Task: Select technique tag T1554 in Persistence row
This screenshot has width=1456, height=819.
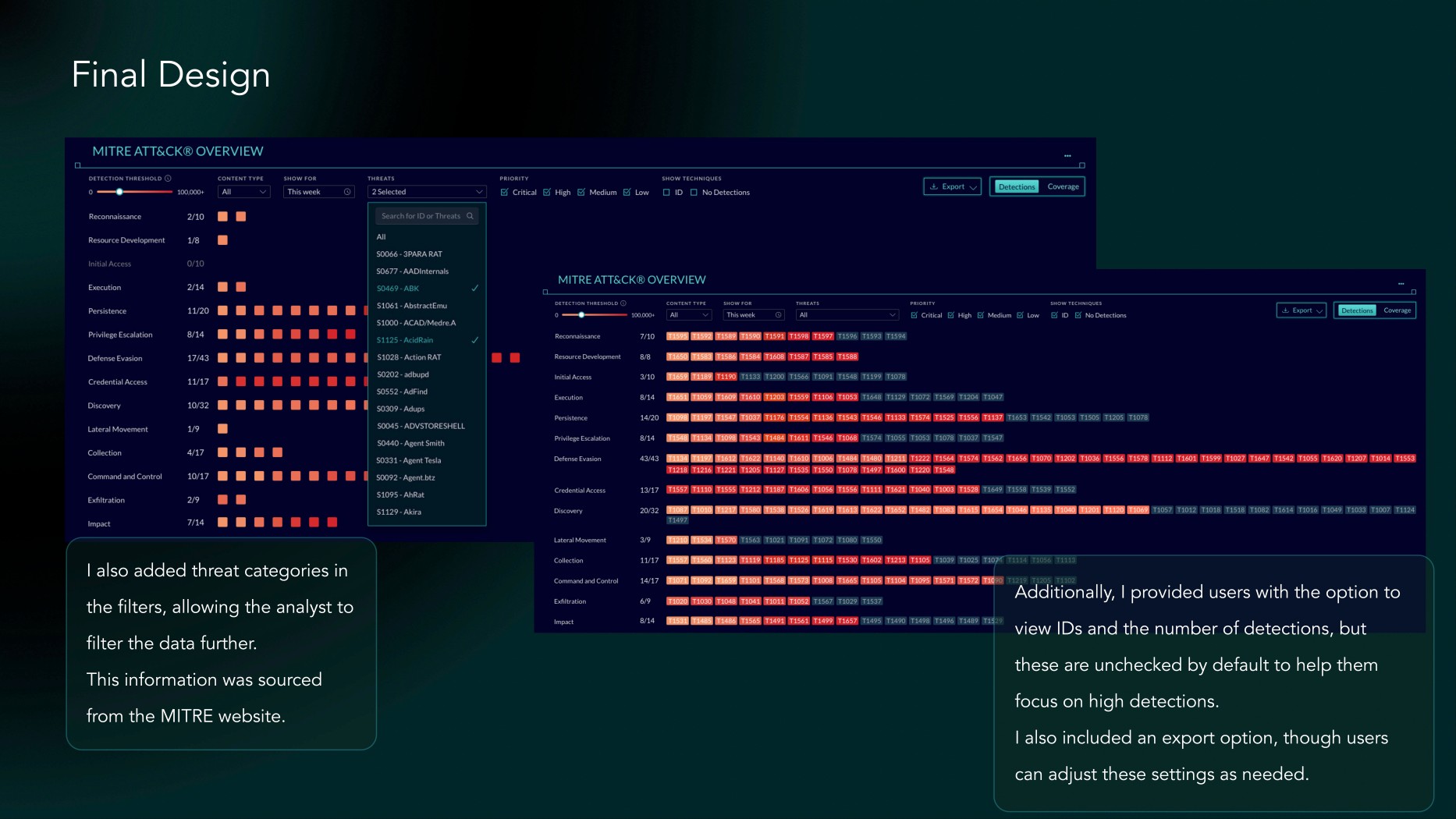Action: (798, 417)
